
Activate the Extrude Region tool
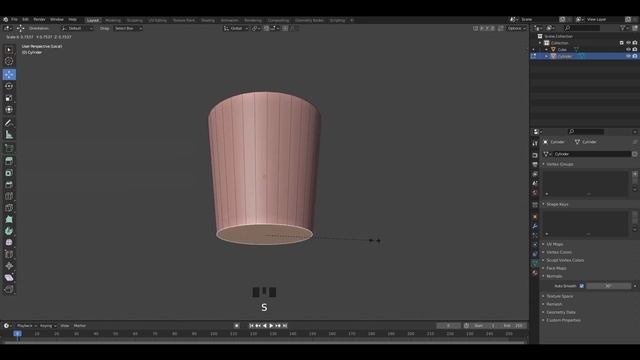click(x=9, y=161)
